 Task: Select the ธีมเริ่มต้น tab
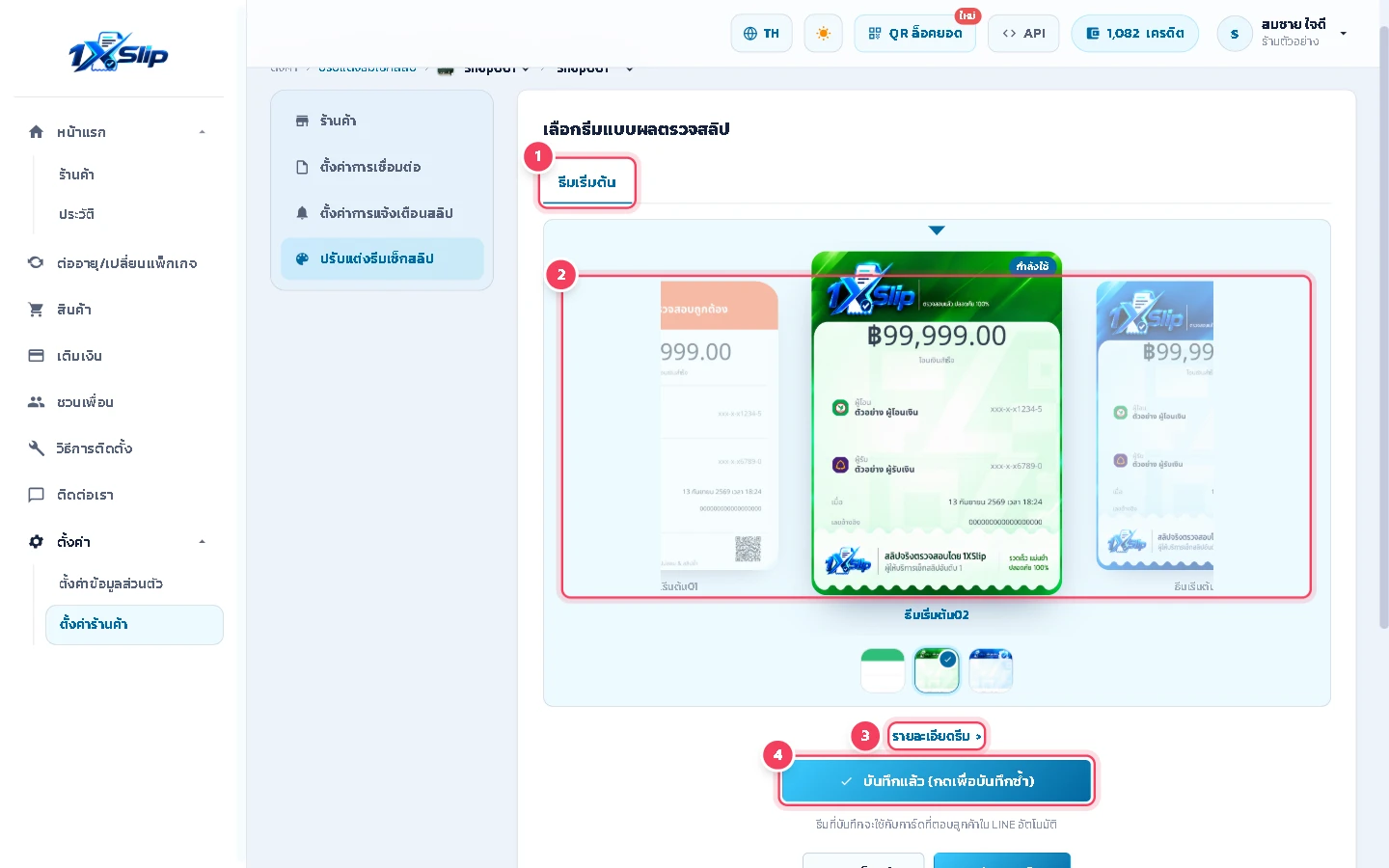click(x=586, y=182)
